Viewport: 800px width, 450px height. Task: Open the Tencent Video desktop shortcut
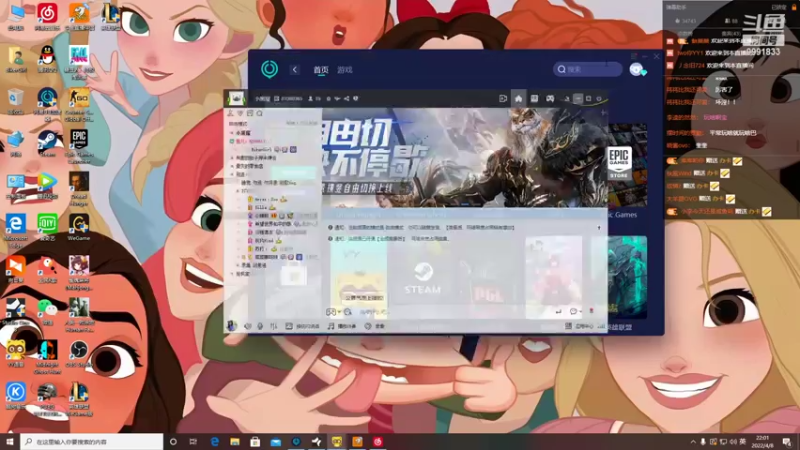tap(47, 185)
